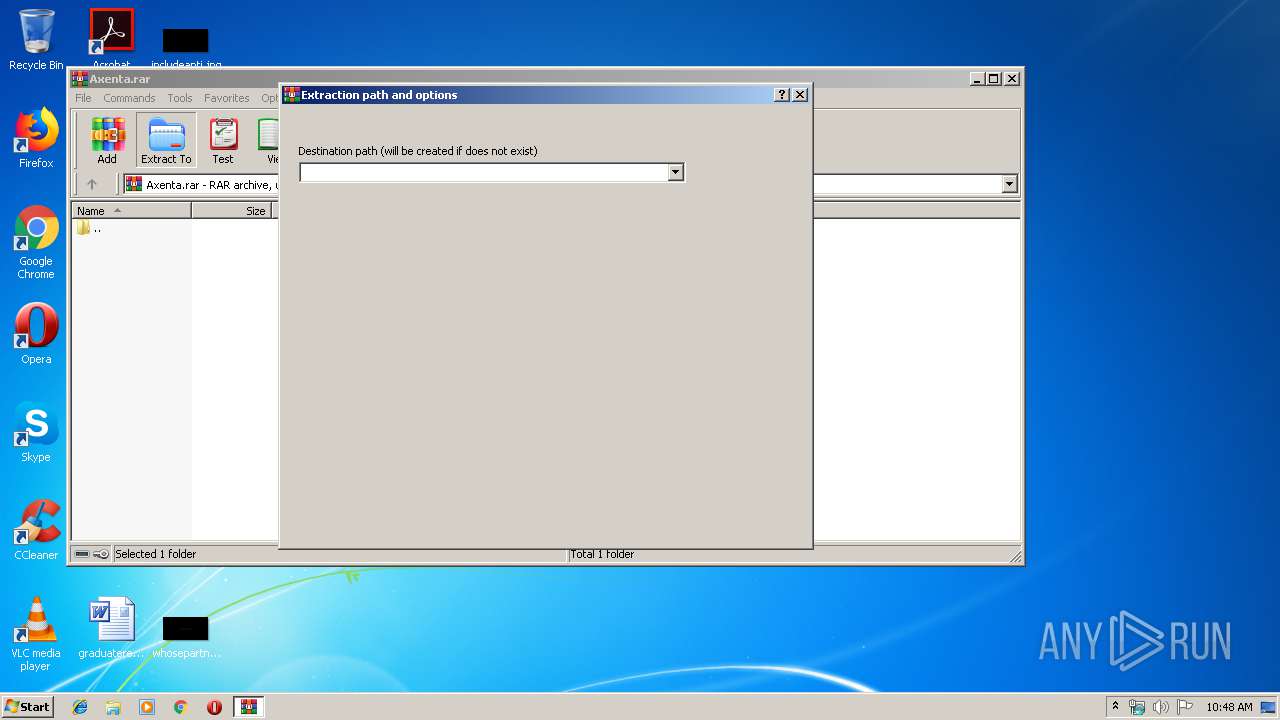Viewport: 1280px width, 720px height.
Task: Maximize the Axenta.rar WinRAR window
Action: point(993,79)
